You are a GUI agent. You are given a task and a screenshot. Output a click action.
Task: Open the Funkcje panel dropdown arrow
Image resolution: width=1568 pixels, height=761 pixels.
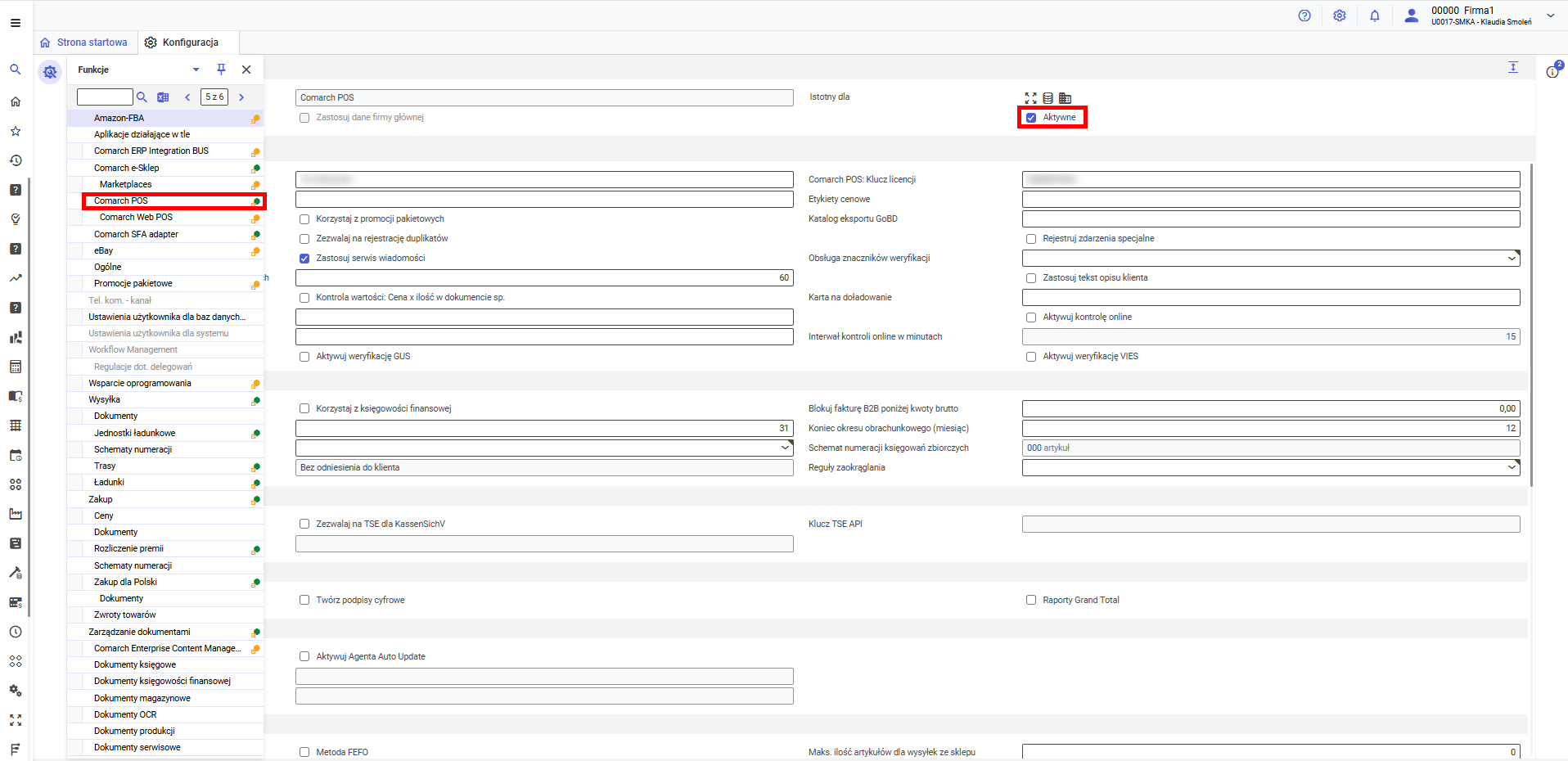pyautogui.click(x=196, y=70)
